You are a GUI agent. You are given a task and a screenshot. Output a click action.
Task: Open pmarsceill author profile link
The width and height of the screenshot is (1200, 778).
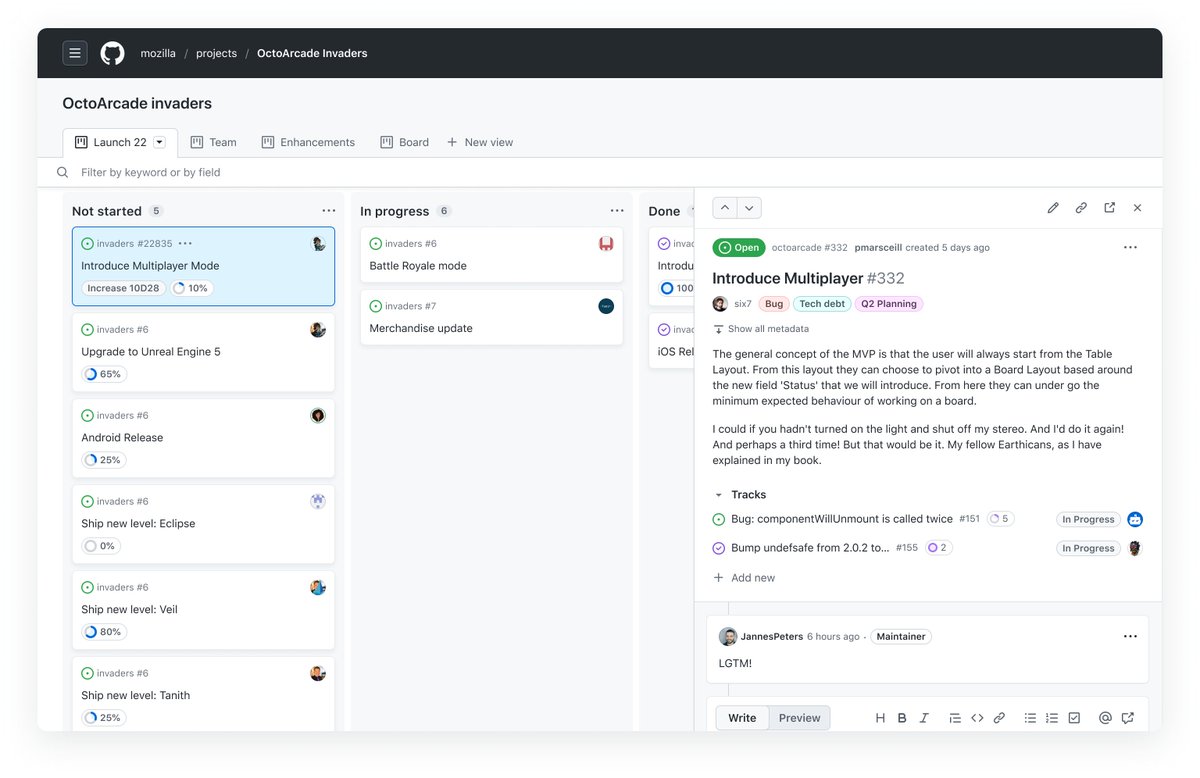(x=878, y=248)
